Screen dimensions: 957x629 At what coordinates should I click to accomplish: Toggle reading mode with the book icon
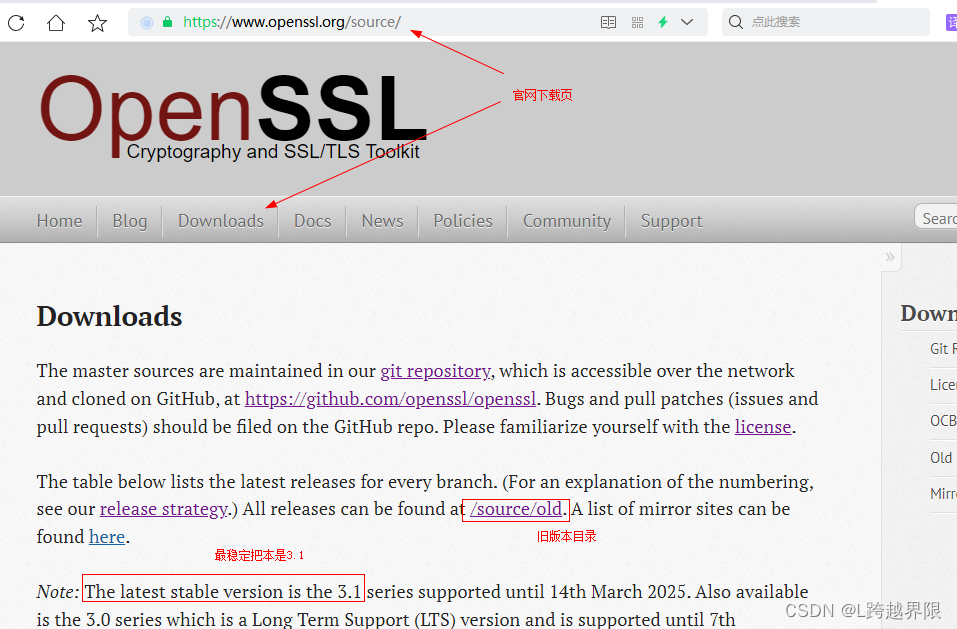pyautogui.click(x=608, y=21)
